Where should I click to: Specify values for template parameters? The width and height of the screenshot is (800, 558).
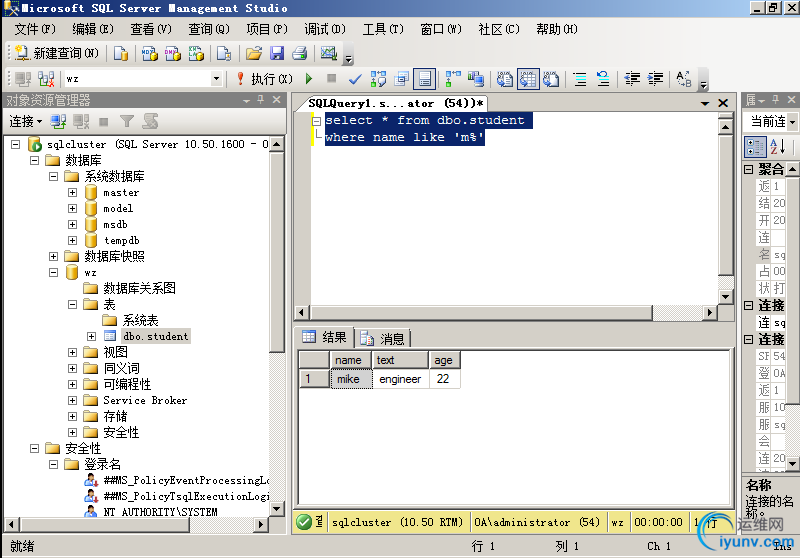[x=684, y=79]
